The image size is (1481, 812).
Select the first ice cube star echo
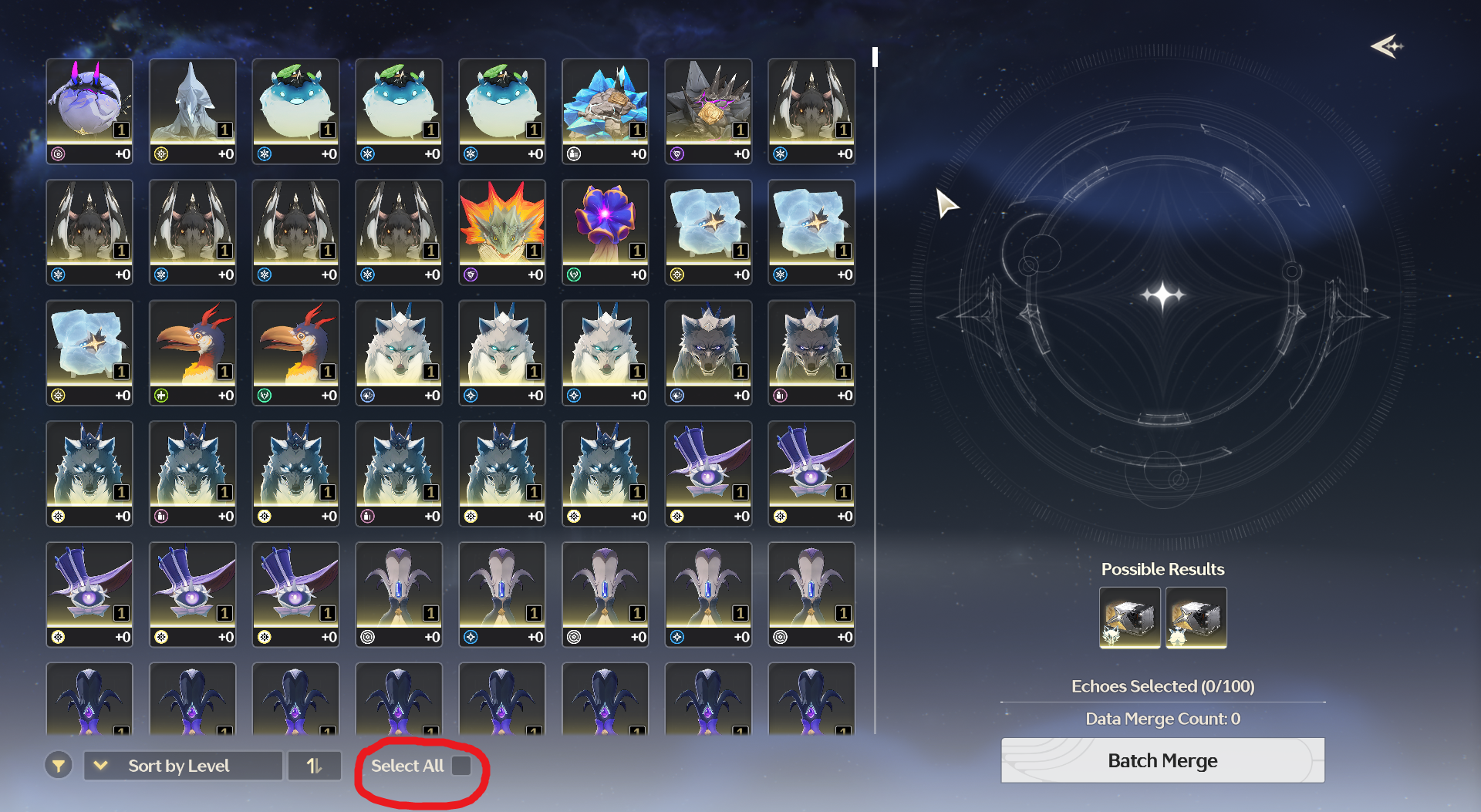point(709,232)
